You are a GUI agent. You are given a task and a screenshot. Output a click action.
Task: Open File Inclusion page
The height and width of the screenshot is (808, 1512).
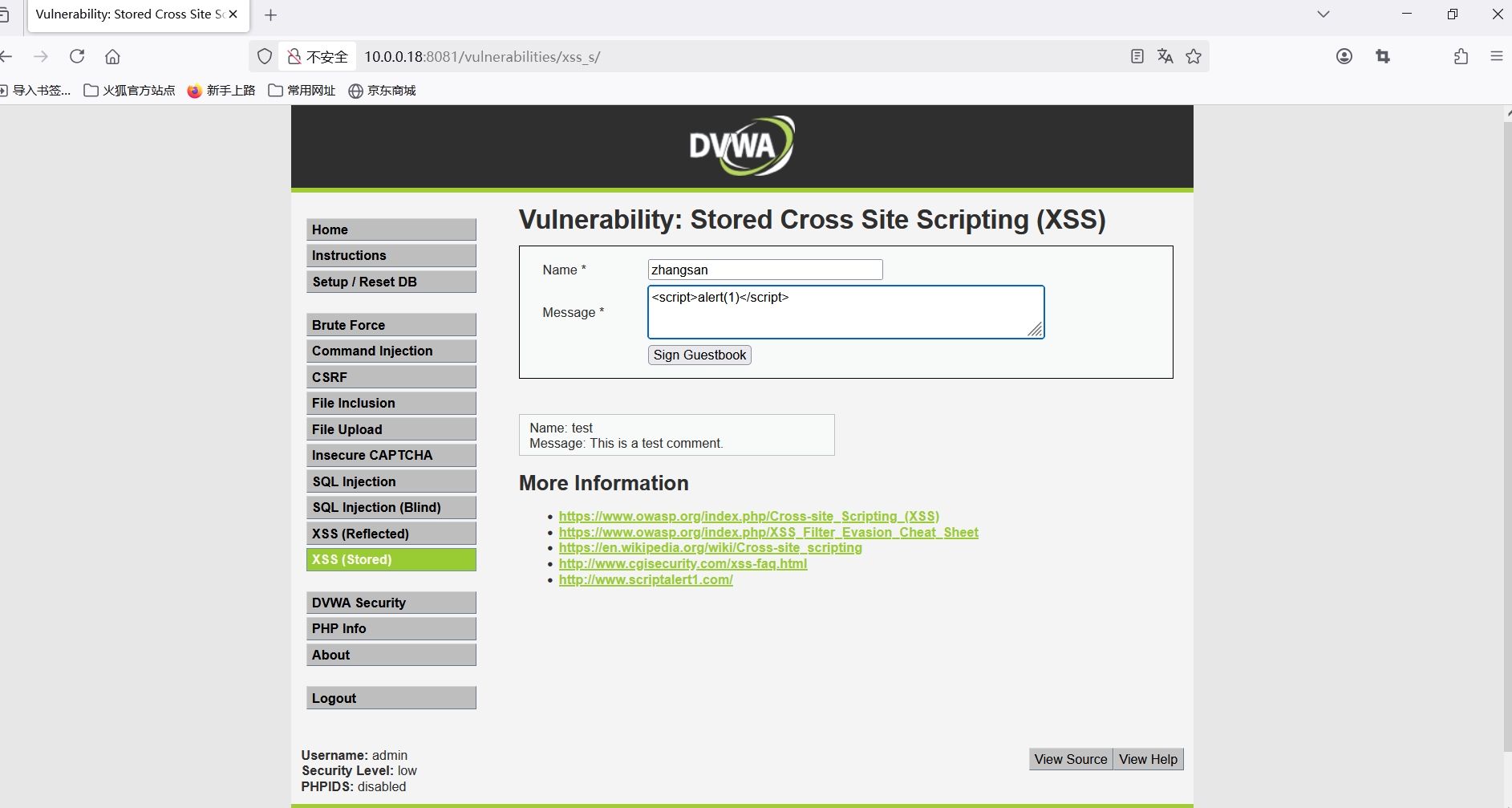pos(391,403)
